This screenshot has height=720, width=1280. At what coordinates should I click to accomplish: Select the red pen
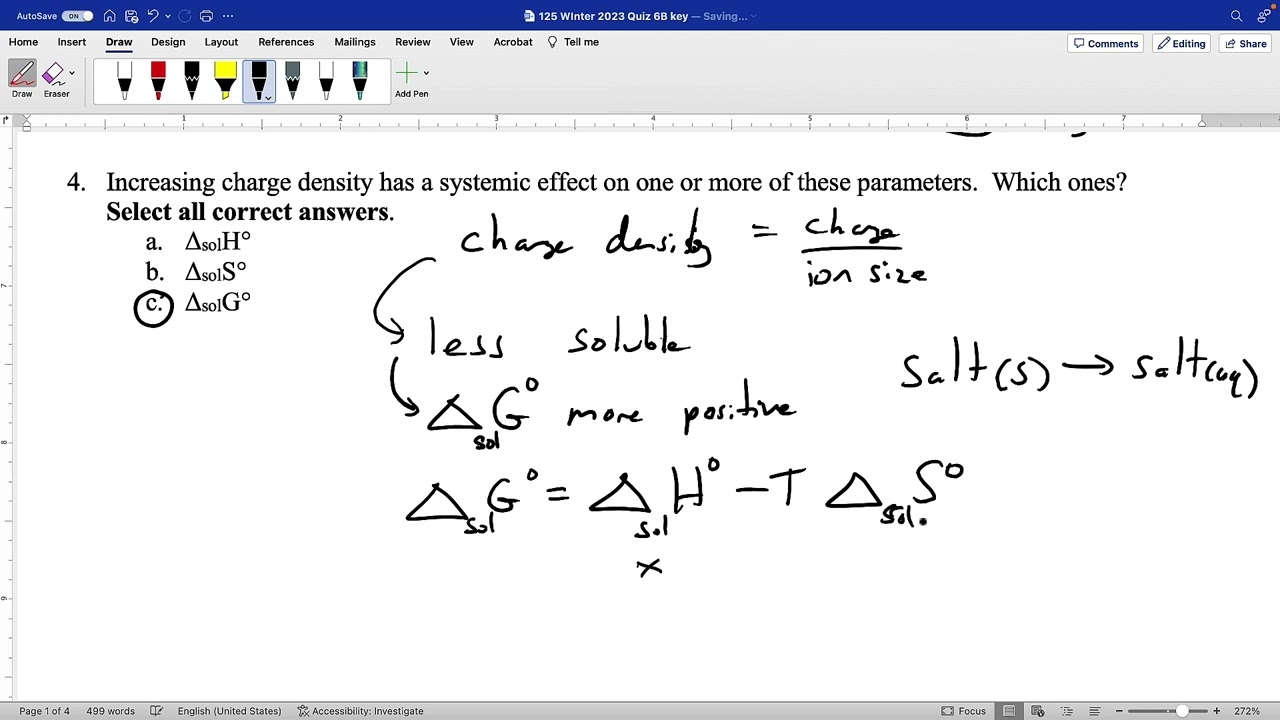click(x=158, y=81)
